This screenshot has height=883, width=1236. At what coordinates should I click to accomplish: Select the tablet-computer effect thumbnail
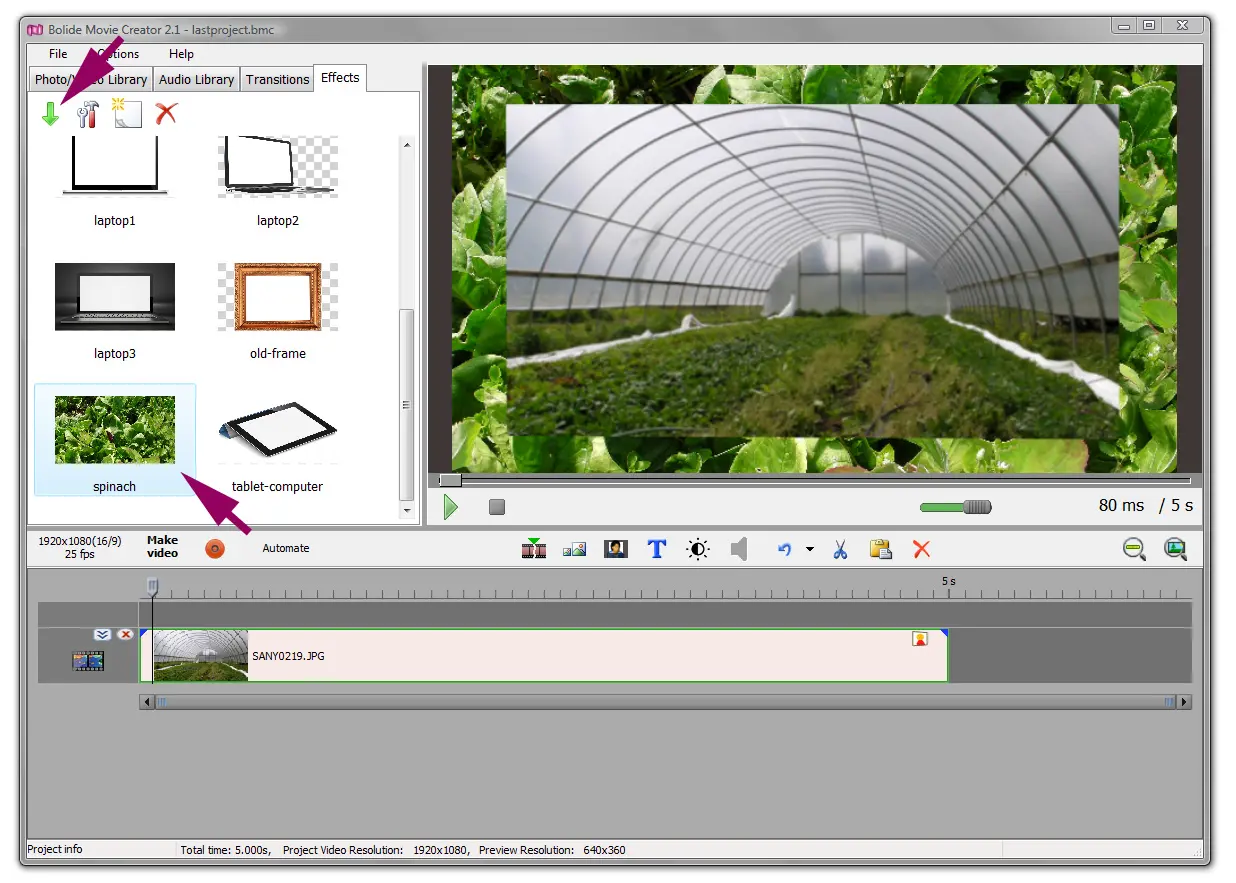pos(278,430)
